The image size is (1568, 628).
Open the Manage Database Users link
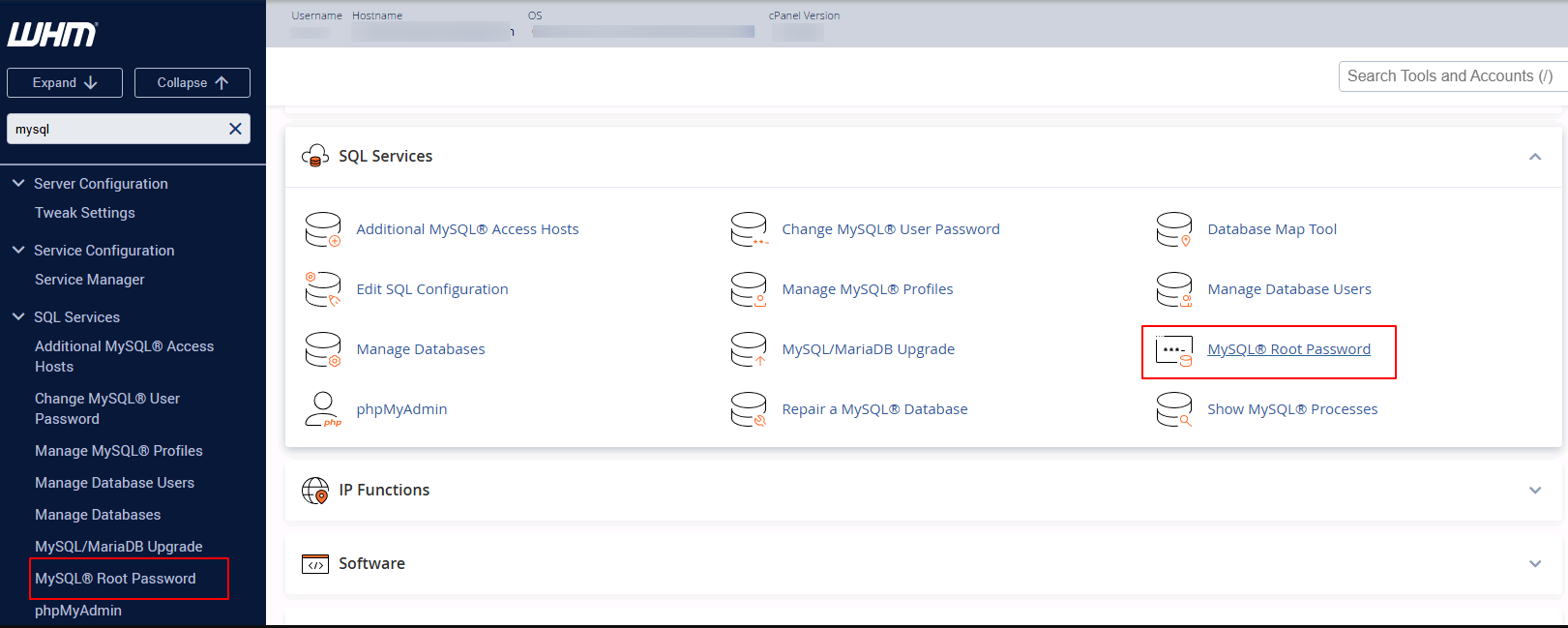point(1289,289)
